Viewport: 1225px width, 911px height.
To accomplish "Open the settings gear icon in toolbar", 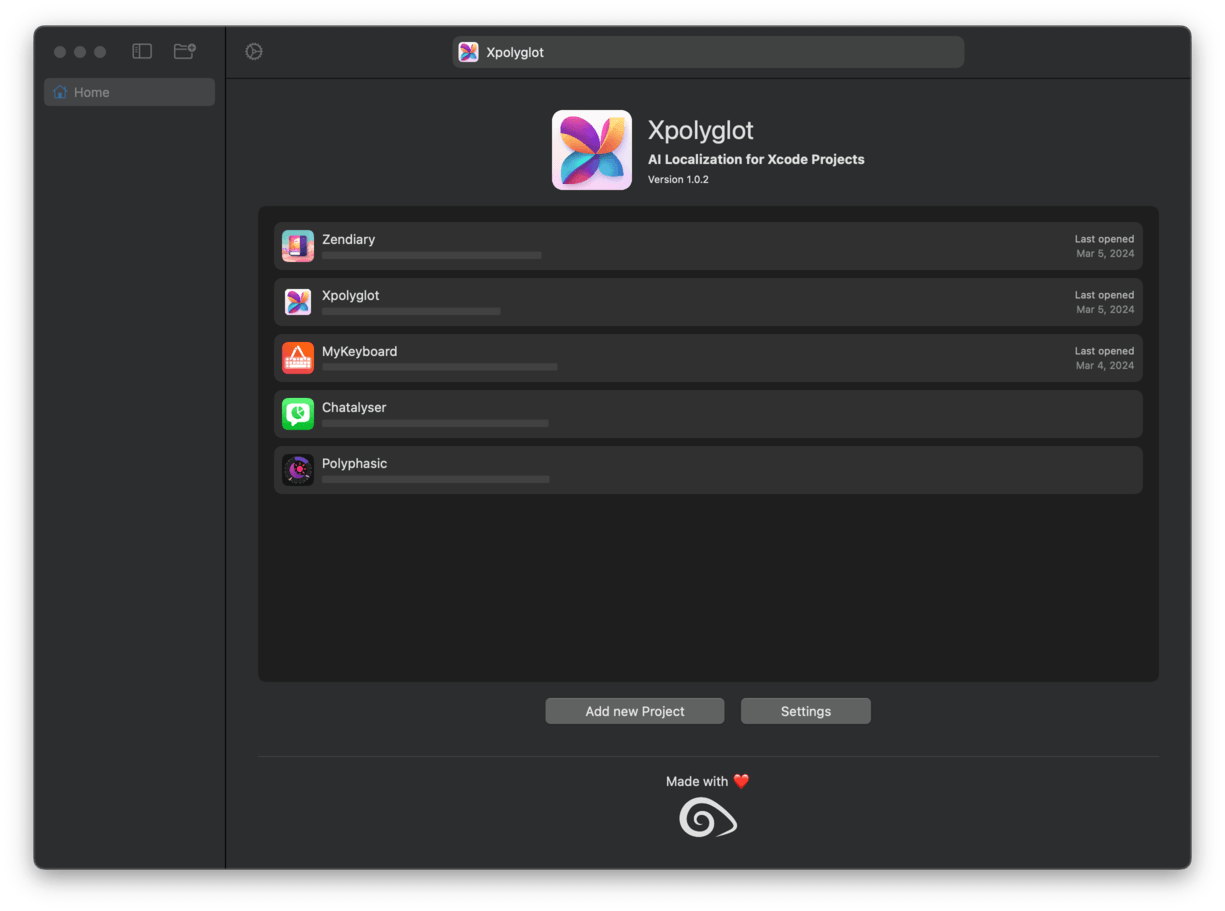I will pyautogui.click(x=254, y=52).
